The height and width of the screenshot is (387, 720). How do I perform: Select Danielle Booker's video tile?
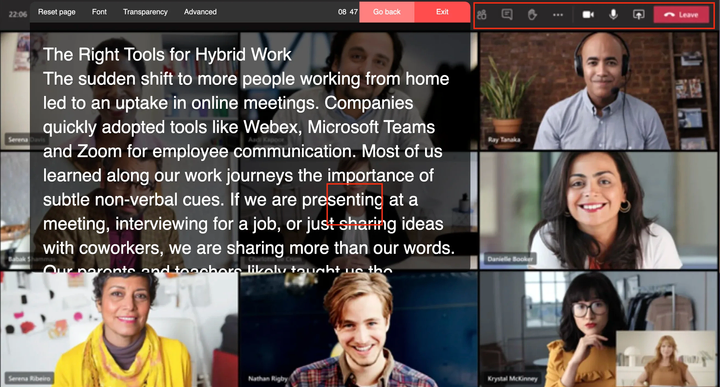click(x=598, y=210)
